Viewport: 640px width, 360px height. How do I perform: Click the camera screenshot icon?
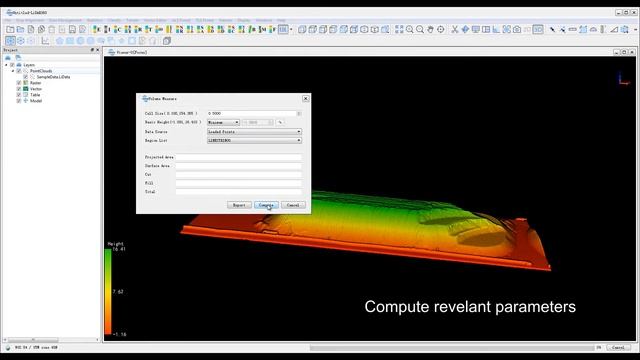click(x=517, y=29)
